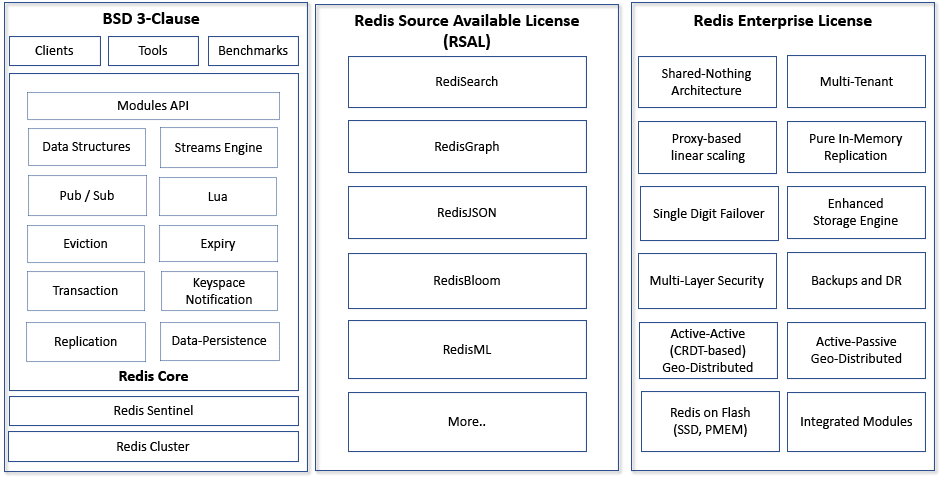Click the Redis Enterprise License heading
942x479 pixels.
click(x=783, y=21)
